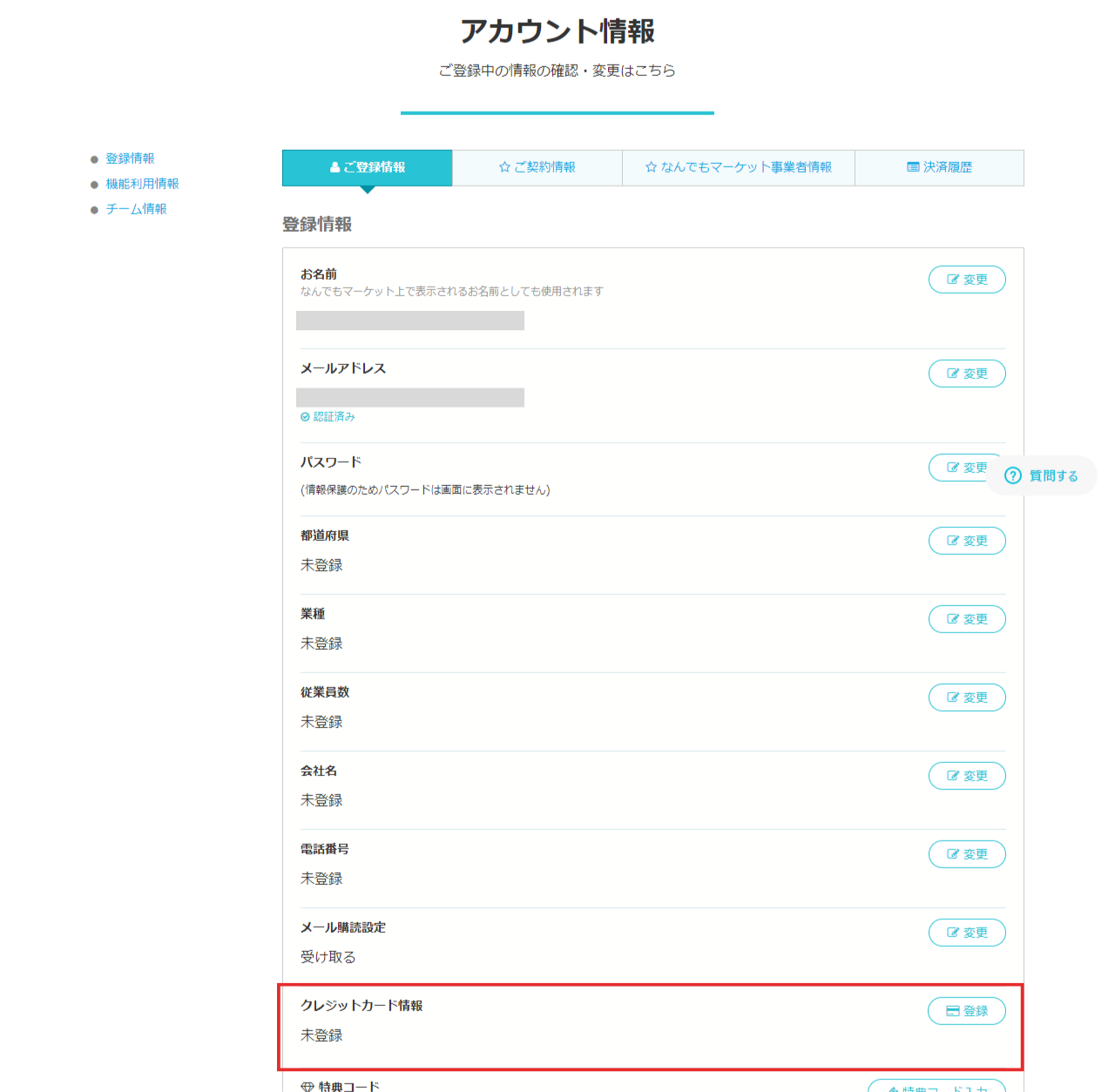Click the password not displayed note
Screen dimensions: 1115x1092
point(425,490)
